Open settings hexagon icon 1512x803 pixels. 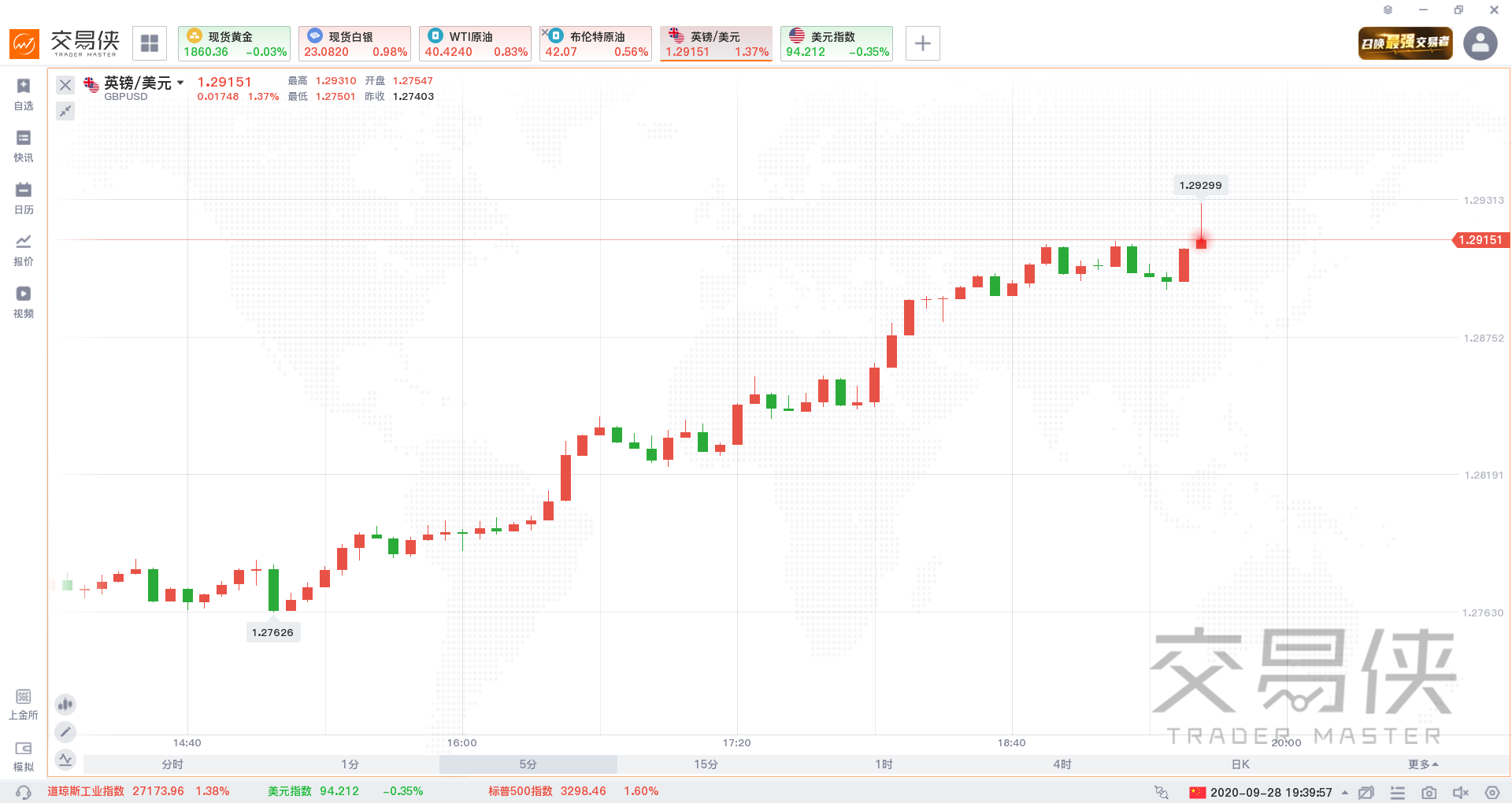(1492, 793)
